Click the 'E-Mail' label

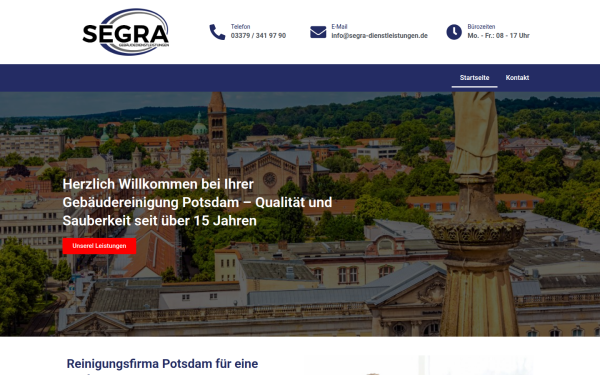(x=339, y=26)
